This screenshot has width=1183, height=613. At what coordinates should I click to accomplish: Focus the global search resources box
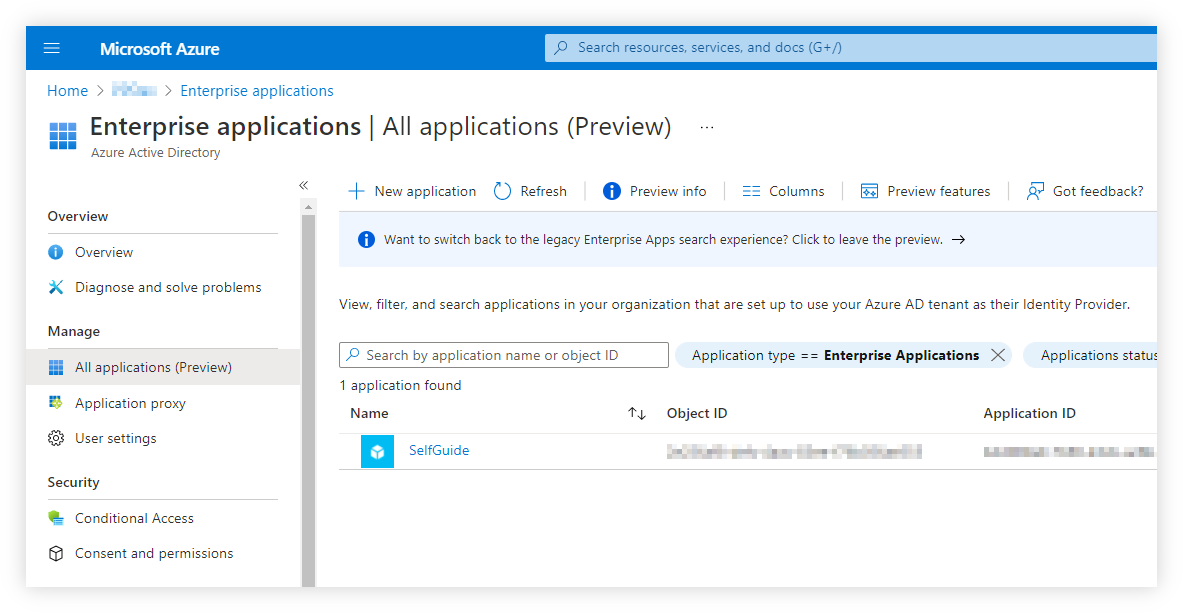click(x=850, y=48)
